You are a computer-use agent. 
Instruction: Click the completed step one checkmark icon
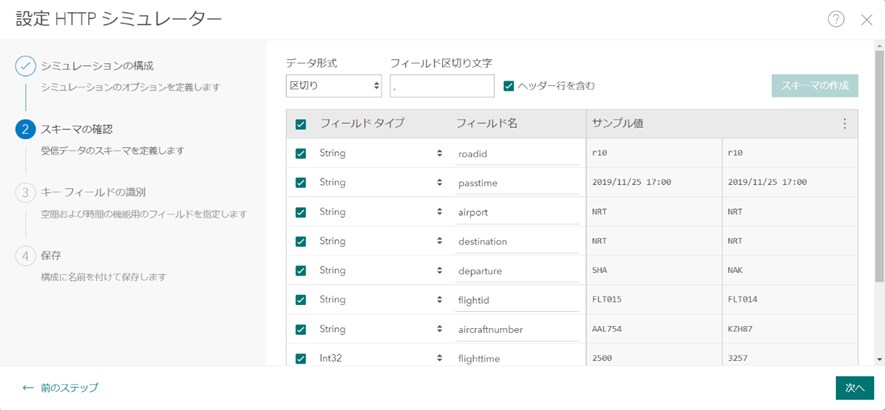tap(26, 66)
